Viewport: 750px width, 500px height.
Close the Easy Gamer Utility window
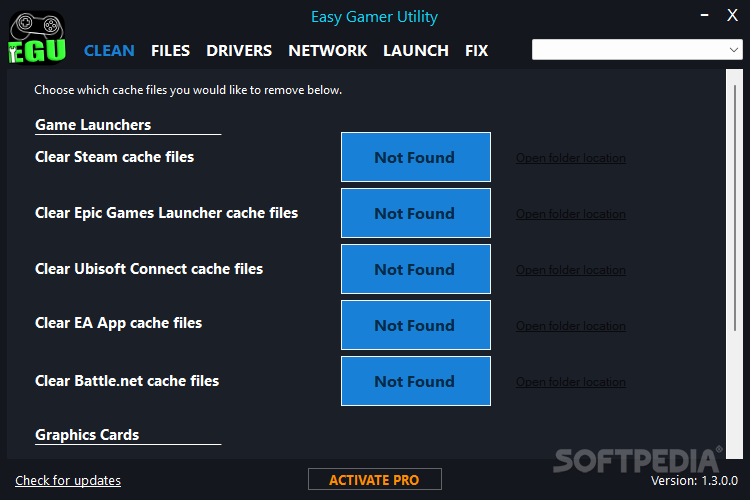tap(732, 15)
